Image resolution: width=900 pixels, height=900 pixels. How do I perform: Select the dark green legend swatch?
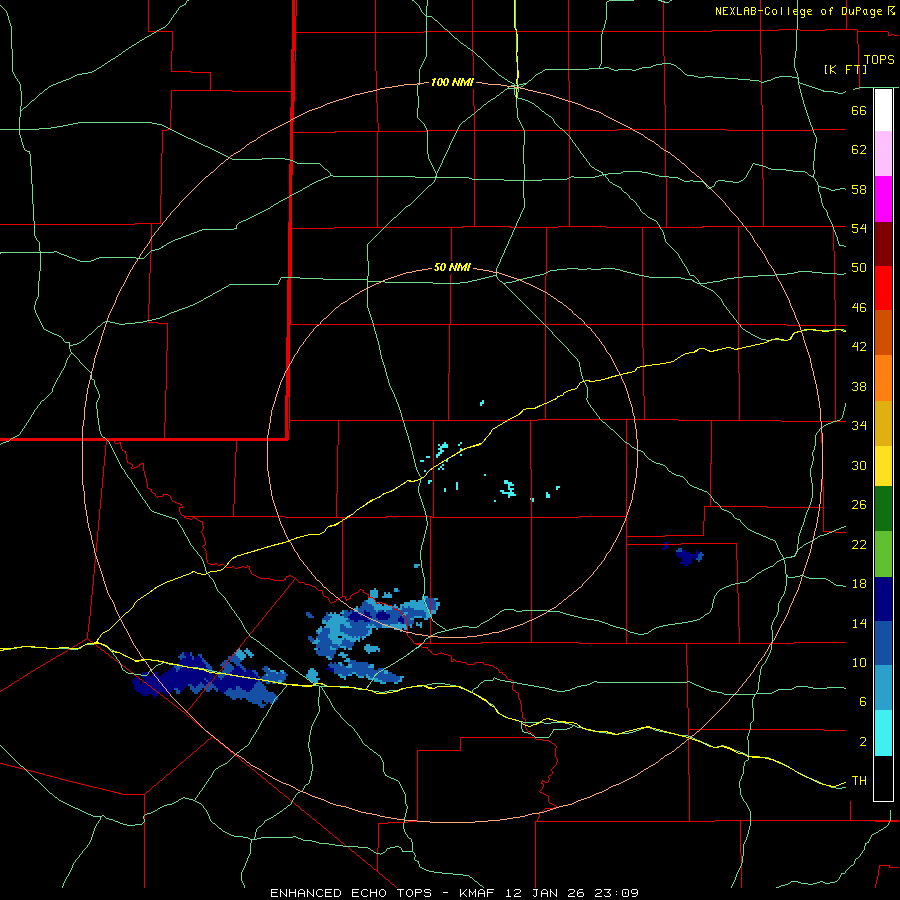883,509
